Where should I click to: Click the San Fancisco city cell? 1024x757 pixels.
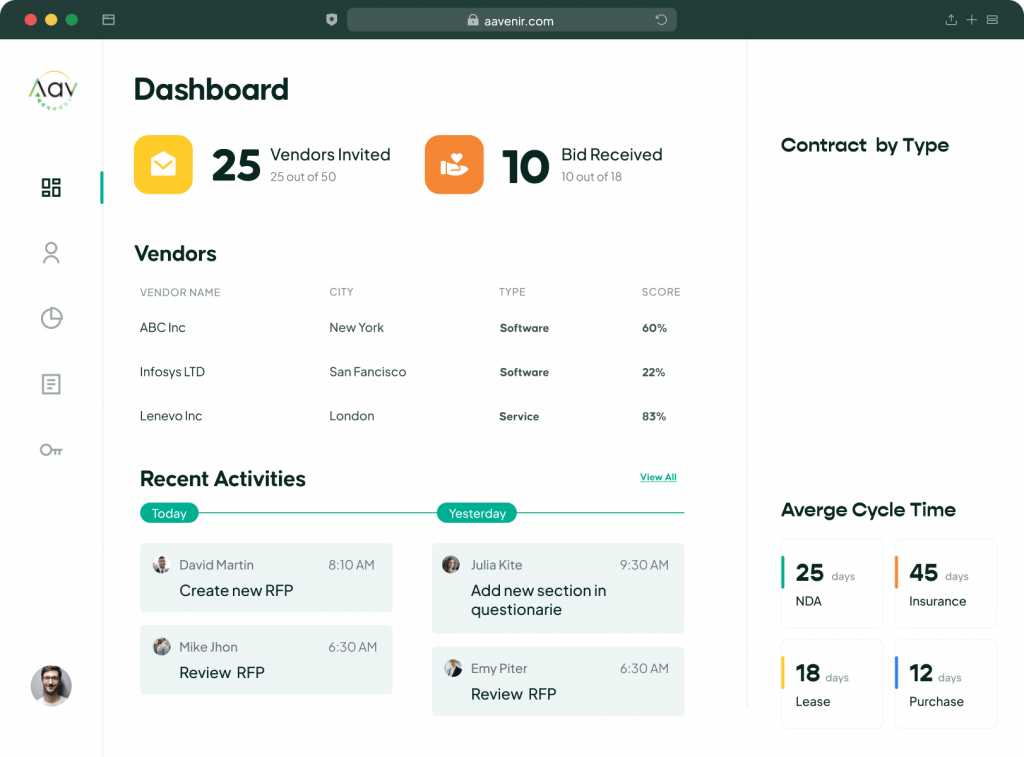[x=368, y=372]
